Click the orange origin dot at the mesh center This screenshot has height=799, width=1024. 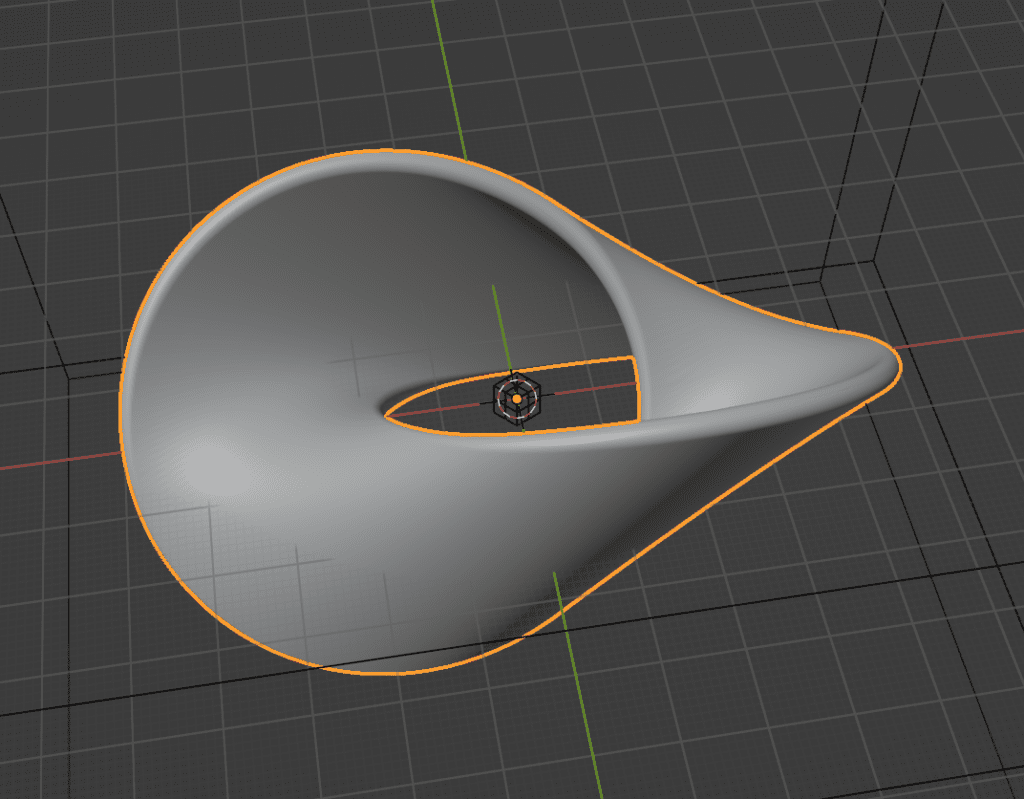click(516, 399)
